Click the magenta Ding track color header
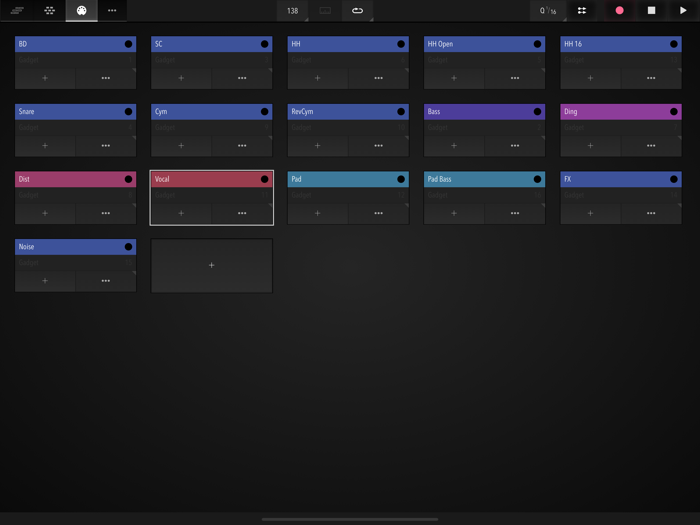Screen dimensions: 700x525 621,112
